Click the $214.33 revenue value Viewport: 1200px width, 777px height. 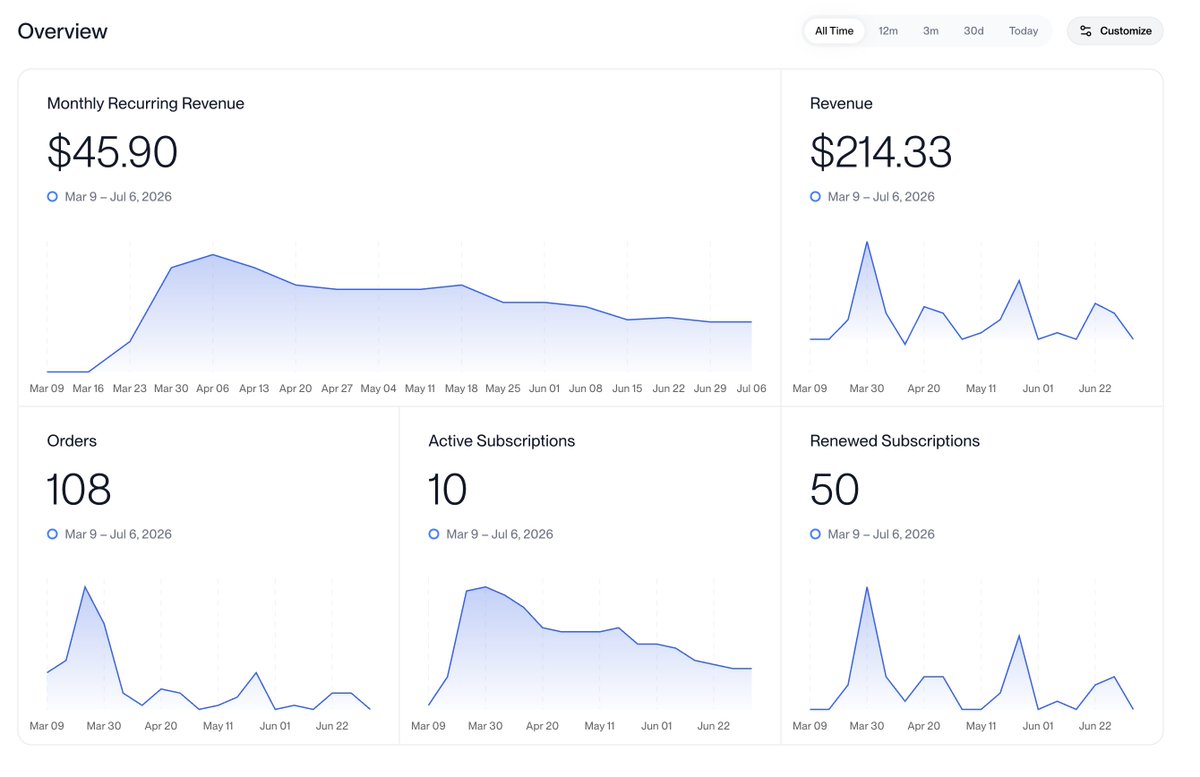881,152
